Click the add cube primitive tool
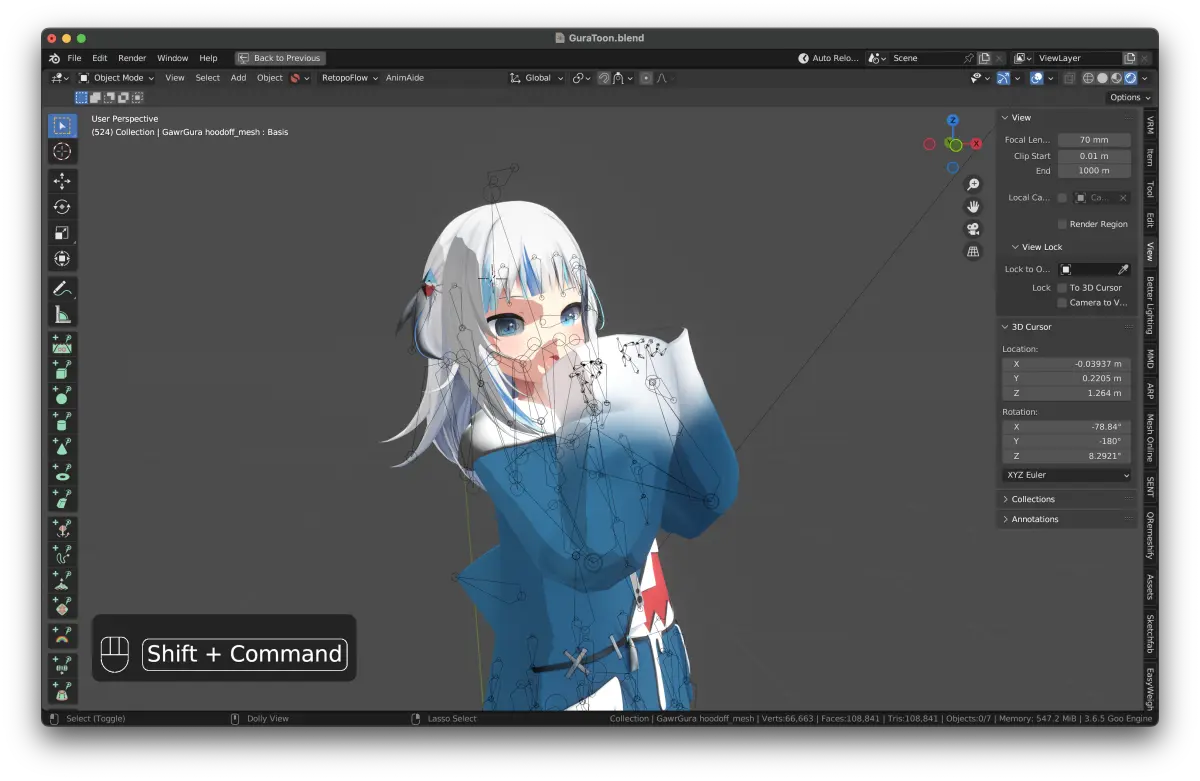This screenshot has width=1200, height=781. click(x=62, y=370)
